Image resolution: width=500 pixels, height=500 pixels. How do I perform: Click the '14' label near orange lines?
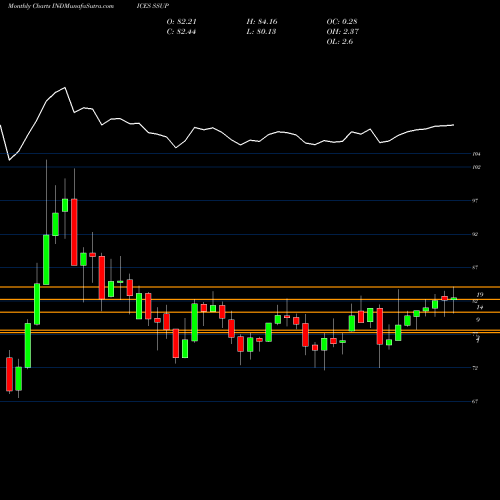click(480, 307)
